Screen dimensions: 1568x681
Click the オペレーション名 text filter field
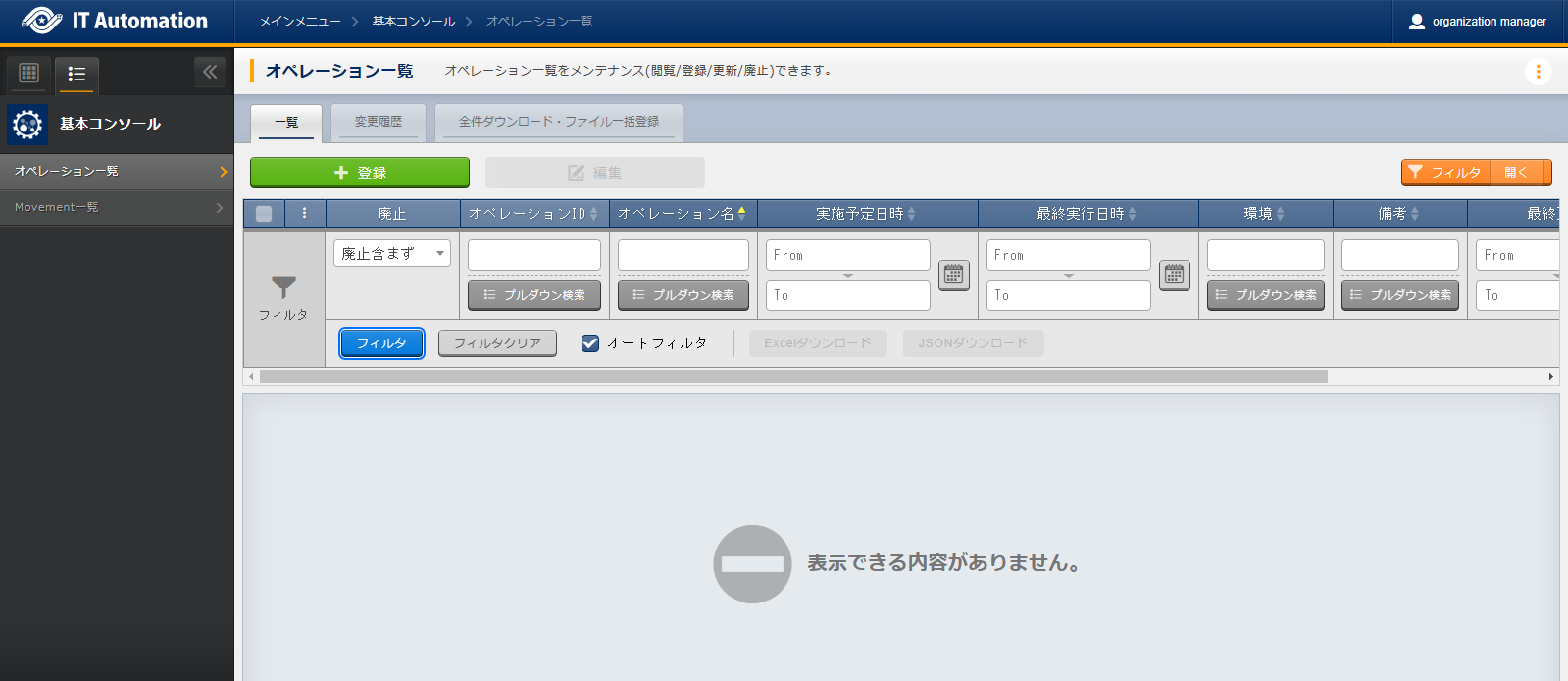tap(683, 255)
